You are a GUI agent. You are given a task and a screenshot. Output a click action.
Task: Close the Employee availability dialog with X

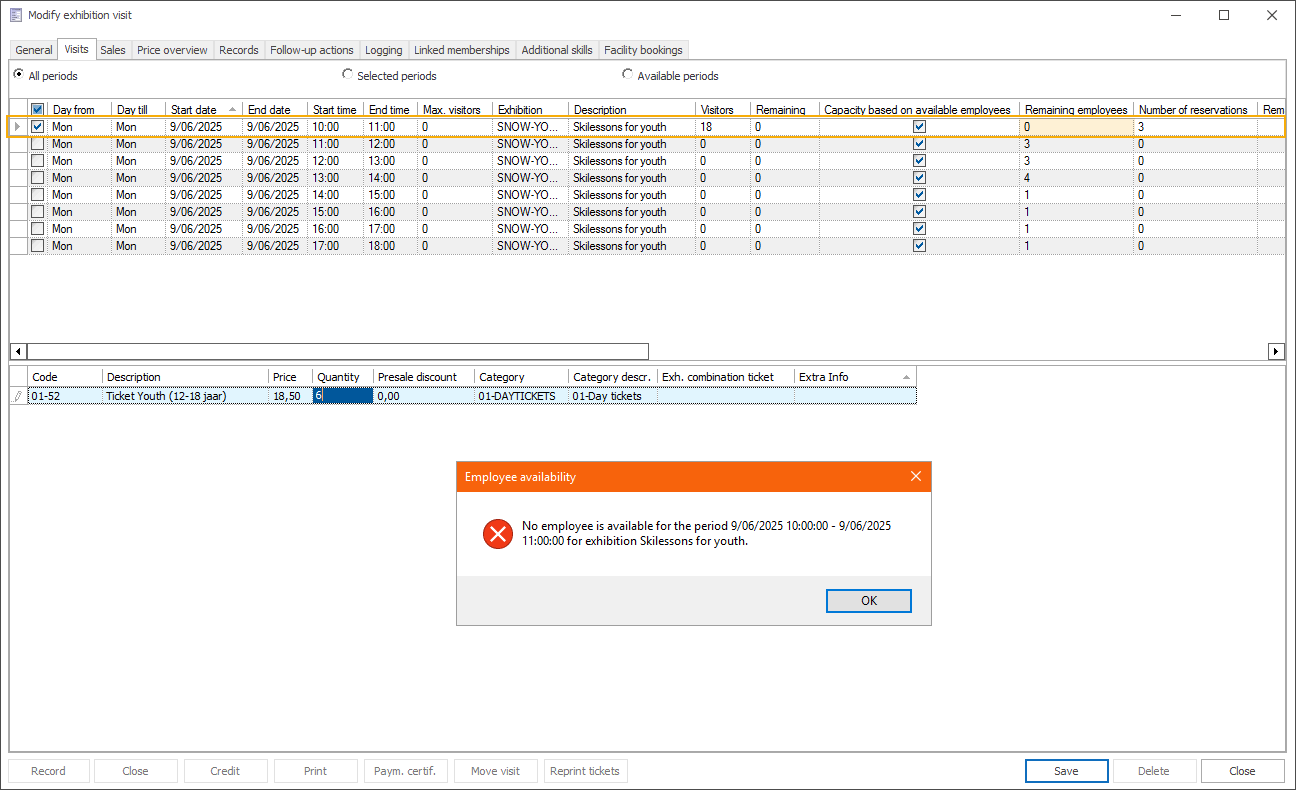tap(915, 477)
